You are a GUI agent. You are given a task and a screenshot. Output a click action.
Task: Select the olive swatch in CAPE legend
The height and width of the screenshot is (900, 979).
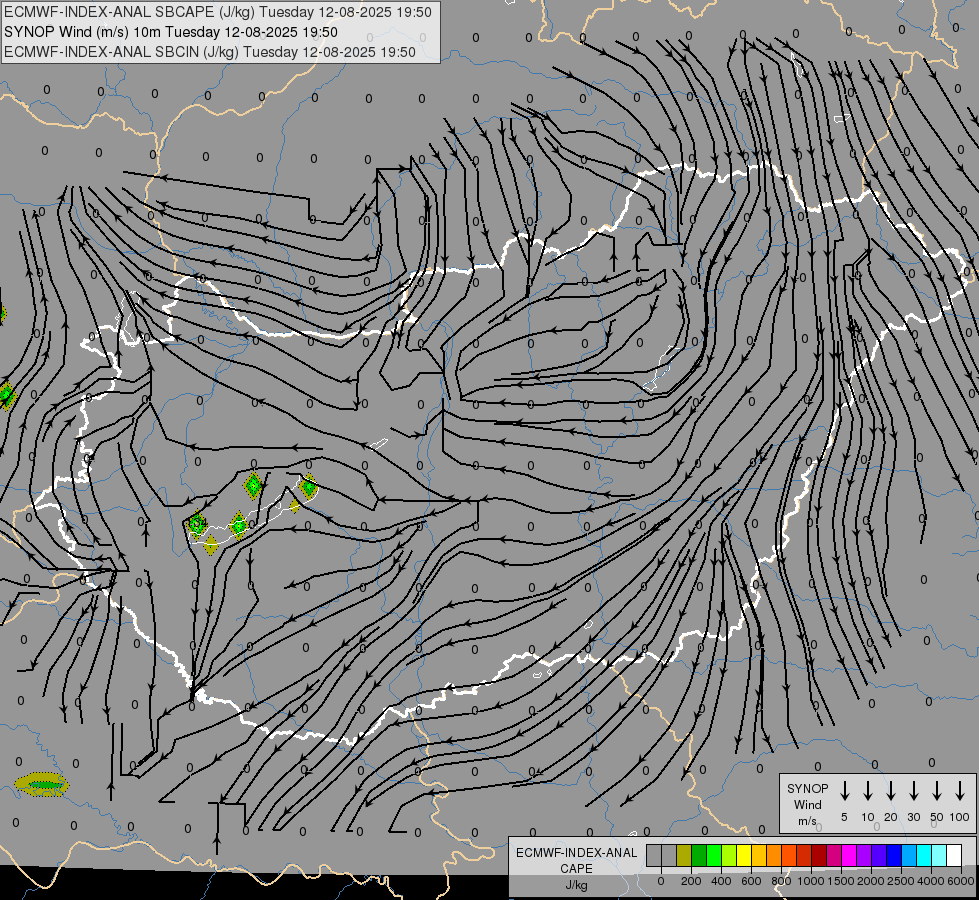click(684, 856)
